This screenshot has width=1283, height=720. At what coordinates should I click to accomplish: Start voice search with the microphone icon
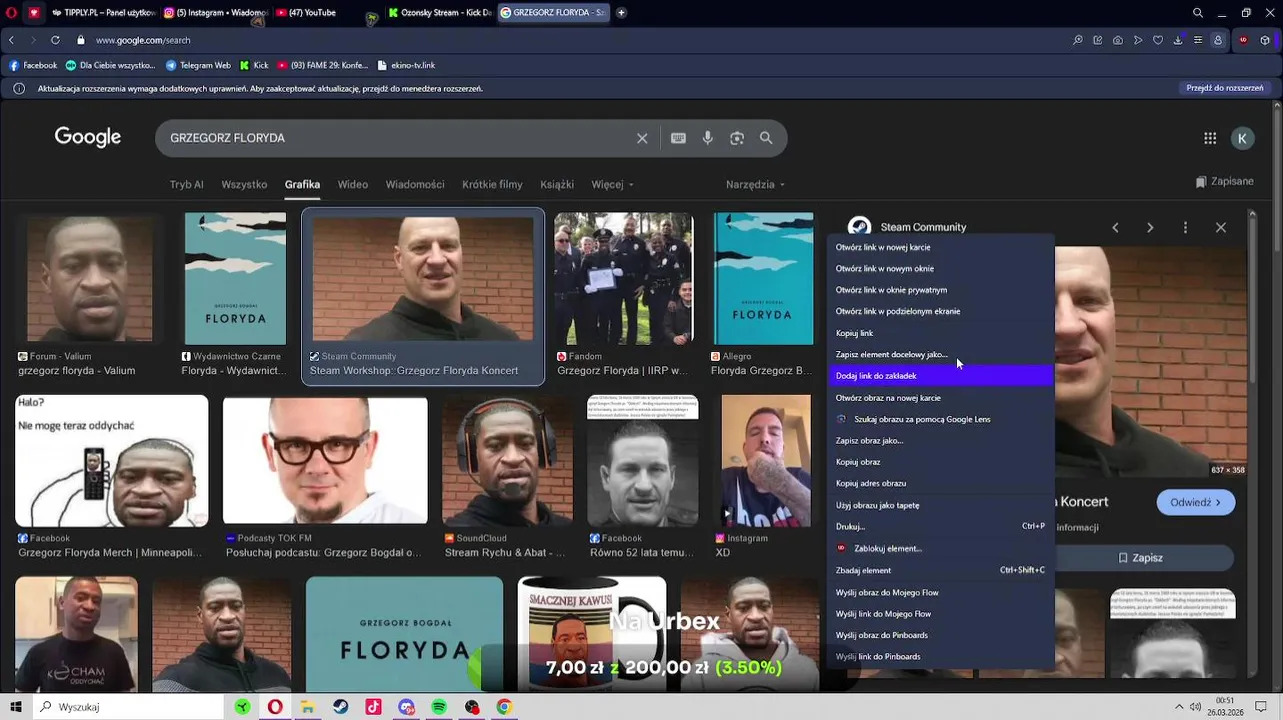[708, 138]
